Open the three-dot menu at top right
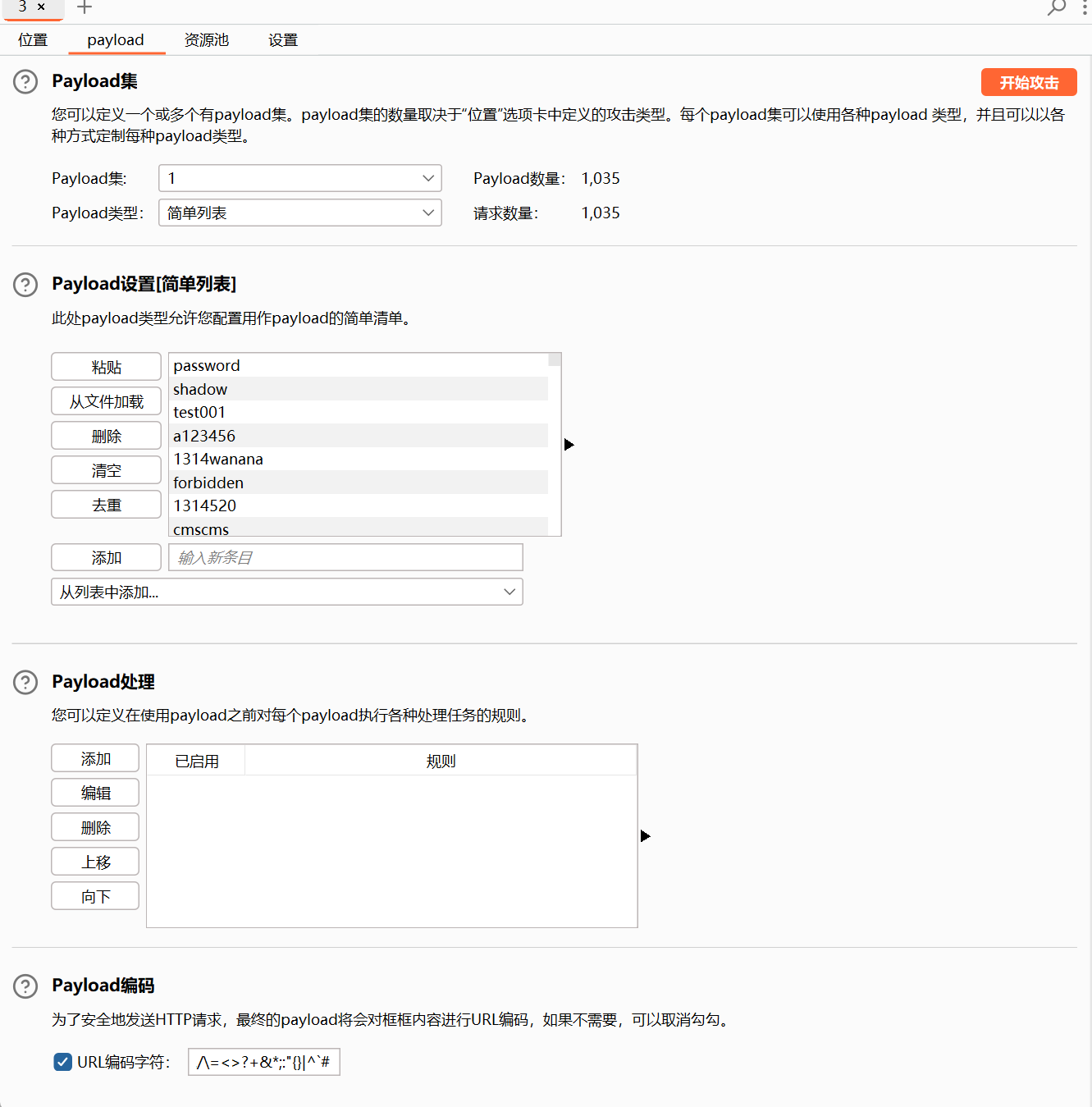Viewport: 1092px width, 1107px height. (x=1084, y=8)
